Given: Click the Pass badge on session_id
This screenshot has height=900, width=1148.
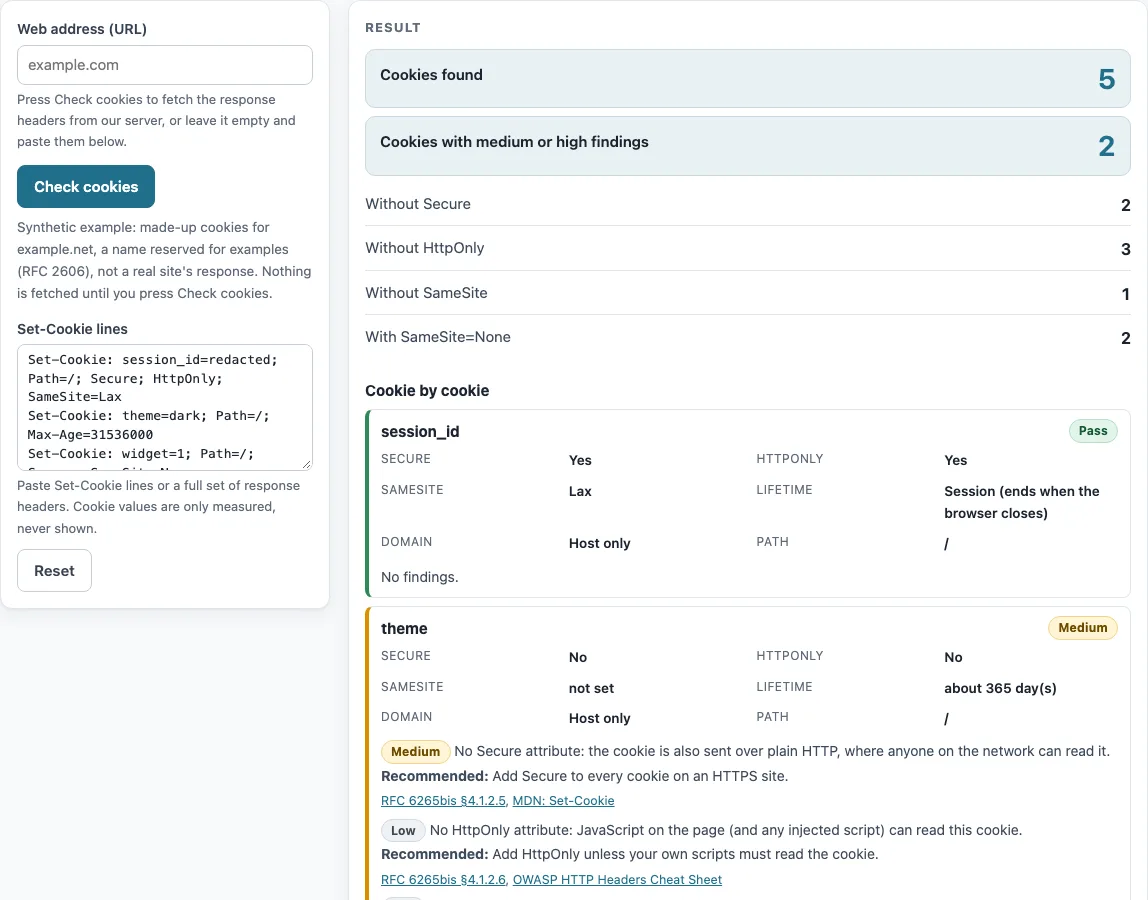Looking at the screenshot, I should point(1092,431).
